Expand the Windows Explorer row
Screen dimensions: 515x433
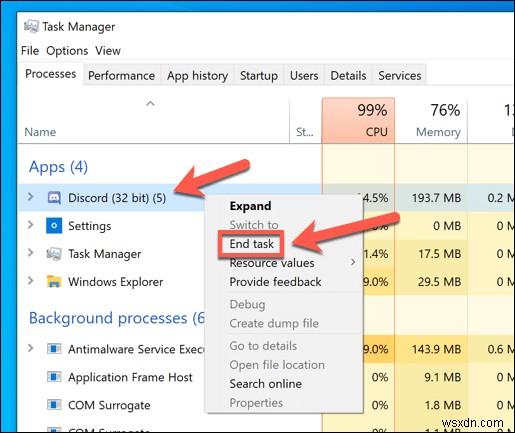coord(31,281)
